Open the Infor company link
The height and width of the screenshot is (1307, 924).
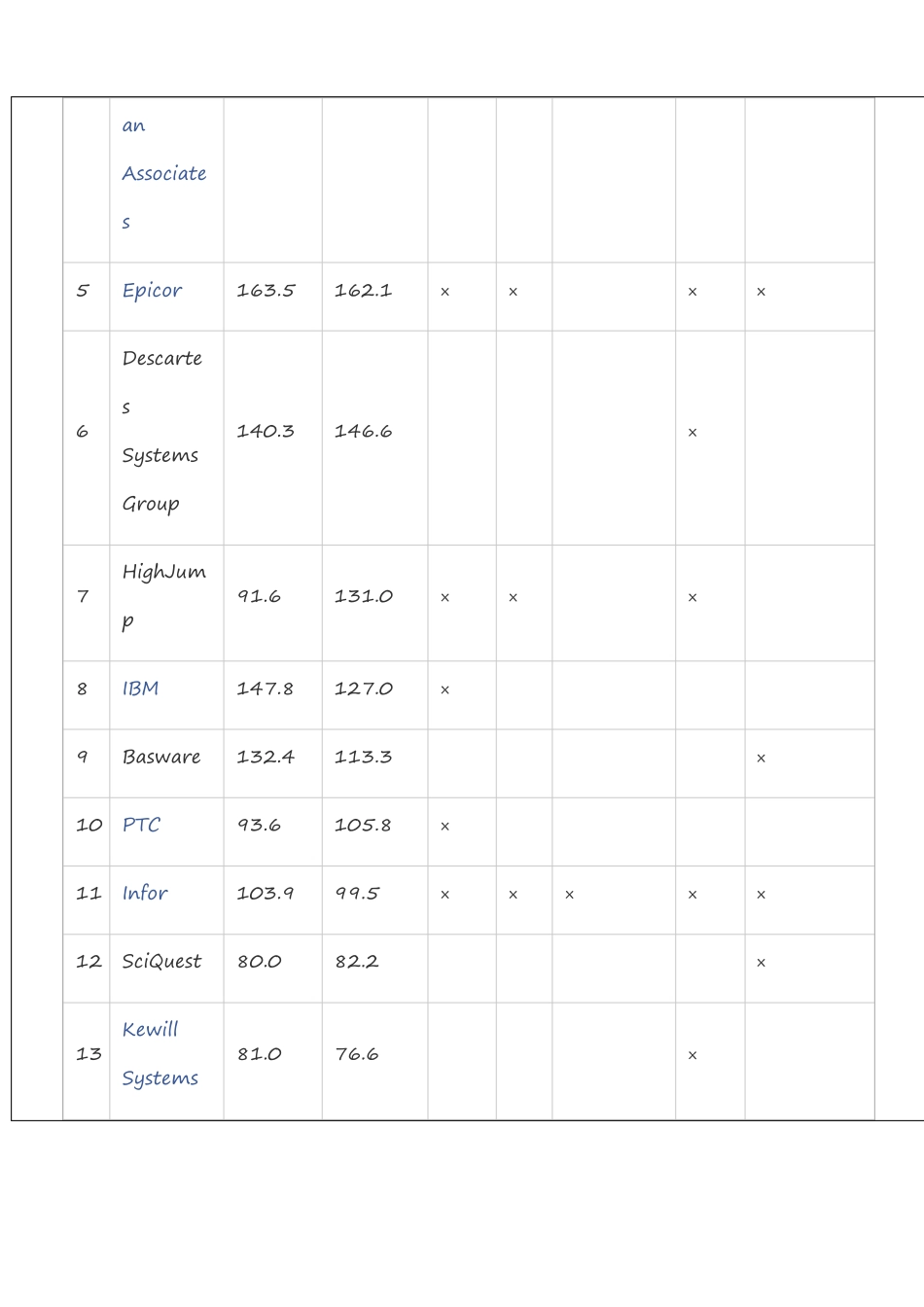click(145, 893)
